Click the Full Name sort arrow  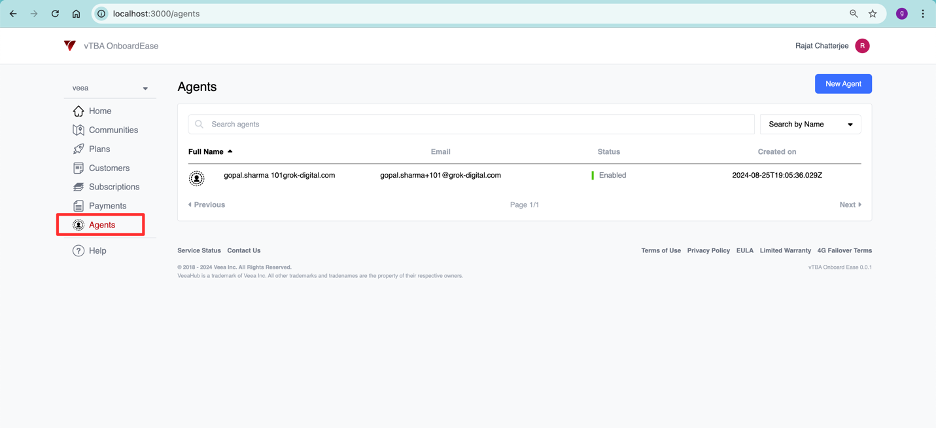coord(230,152)
